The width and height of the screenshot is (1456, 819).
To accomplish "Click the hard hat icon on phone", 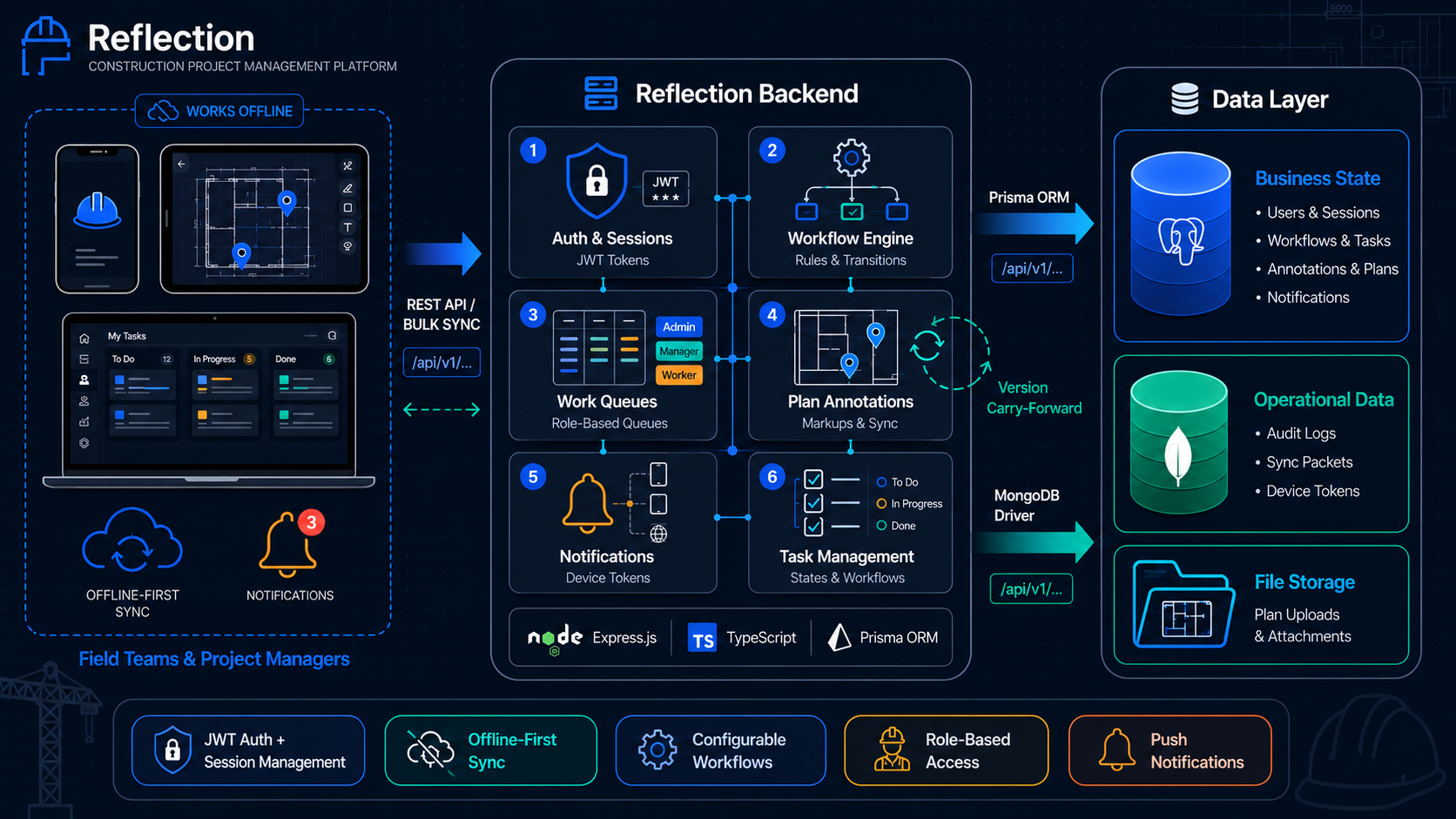I will pos(97,211).
